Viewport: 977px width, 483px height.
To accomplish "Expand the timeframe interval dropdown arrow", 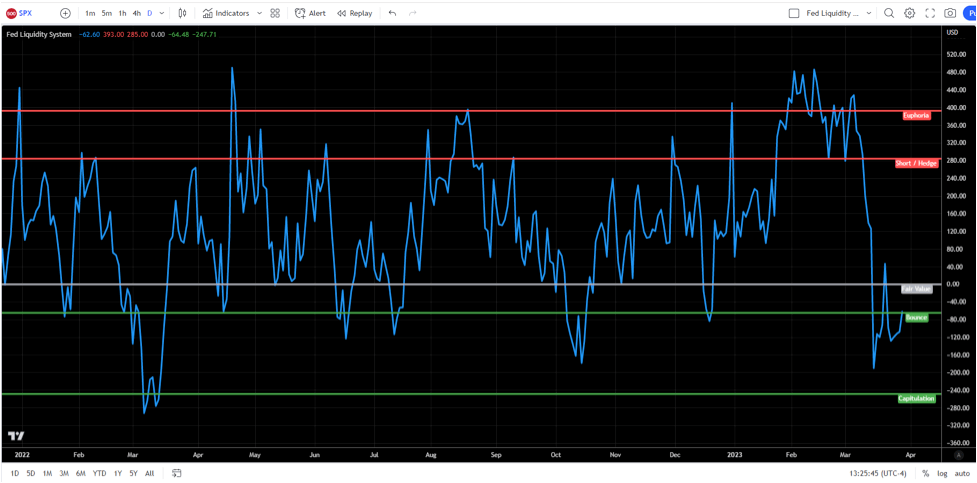I will click(x=162, y=13).
